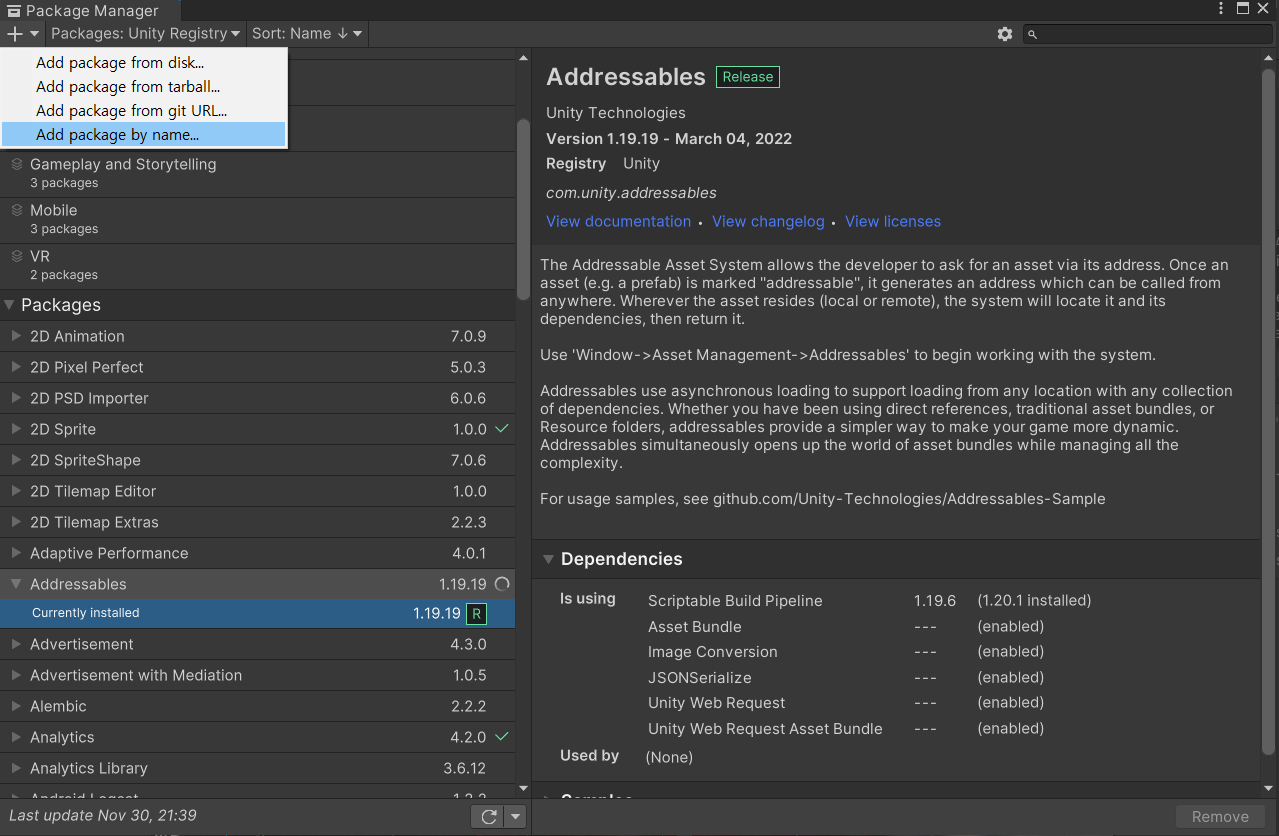Open the View changelog link
The image size is (1279, 836).
pyautogui.click(x=768, y=221)
